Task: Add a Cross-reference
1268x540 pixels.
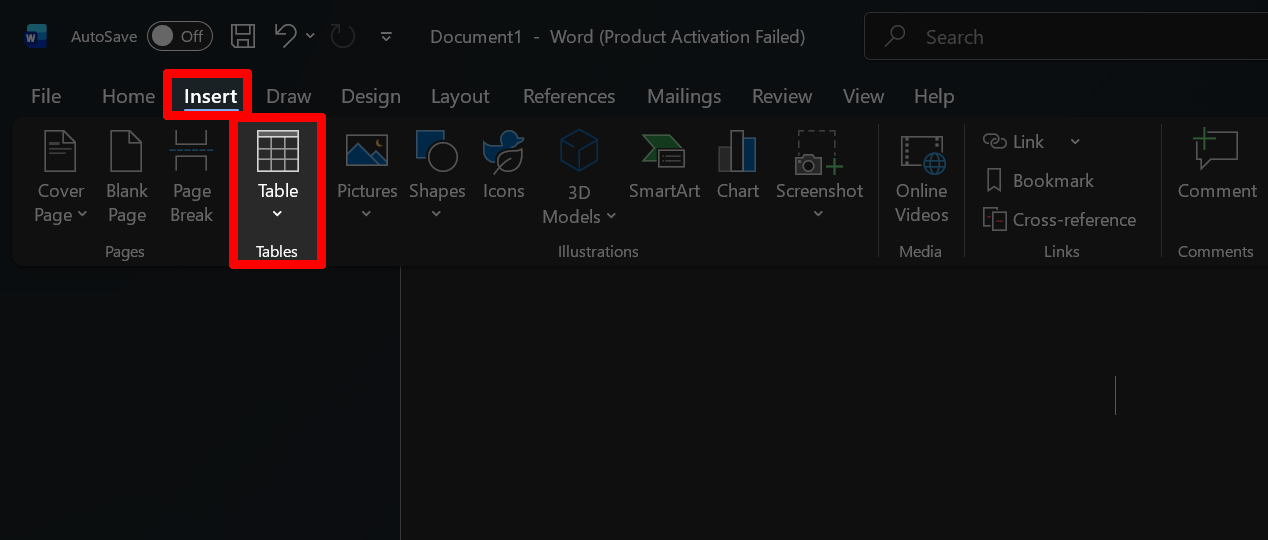Action: pyautogui.click(x=1060, y=220)
